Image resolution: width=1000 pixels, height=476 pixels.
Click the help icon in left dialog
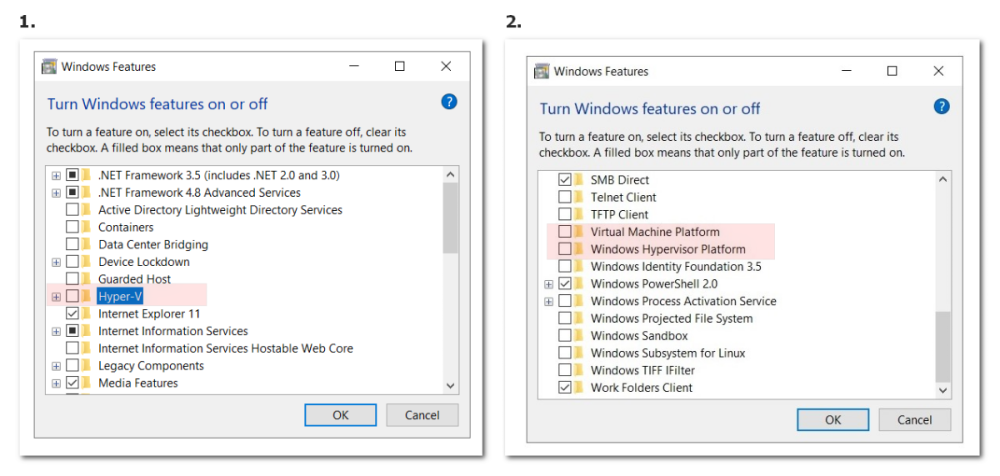449,101
